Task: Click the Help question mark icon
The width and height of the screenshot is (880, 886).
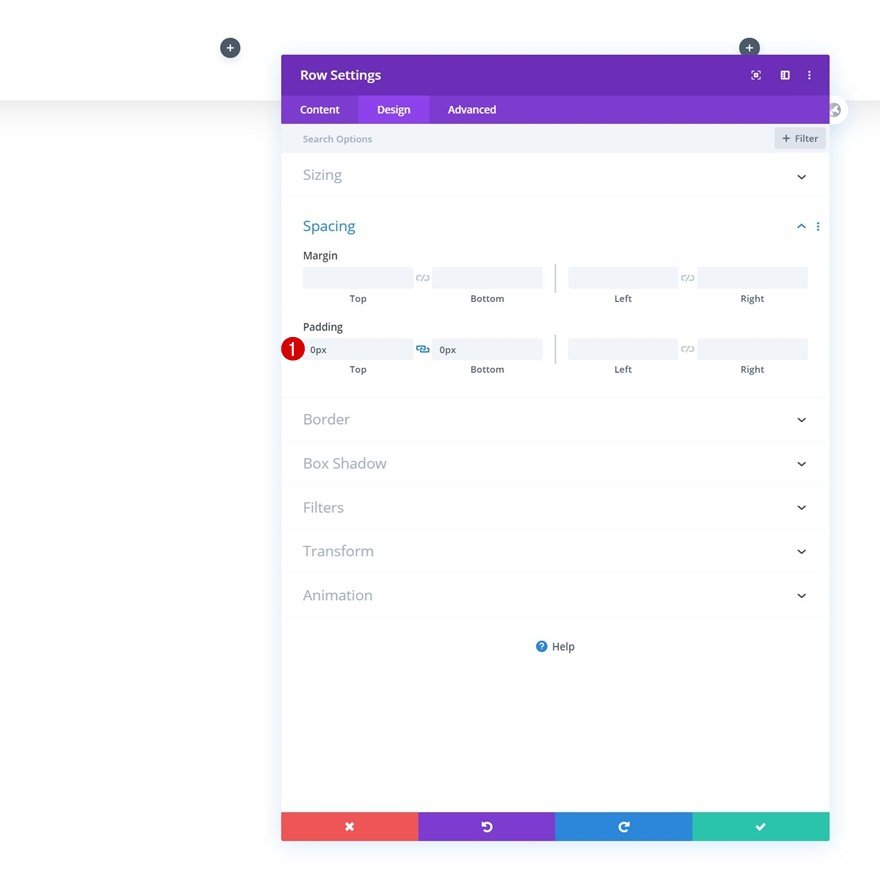Action: (541, 646)
